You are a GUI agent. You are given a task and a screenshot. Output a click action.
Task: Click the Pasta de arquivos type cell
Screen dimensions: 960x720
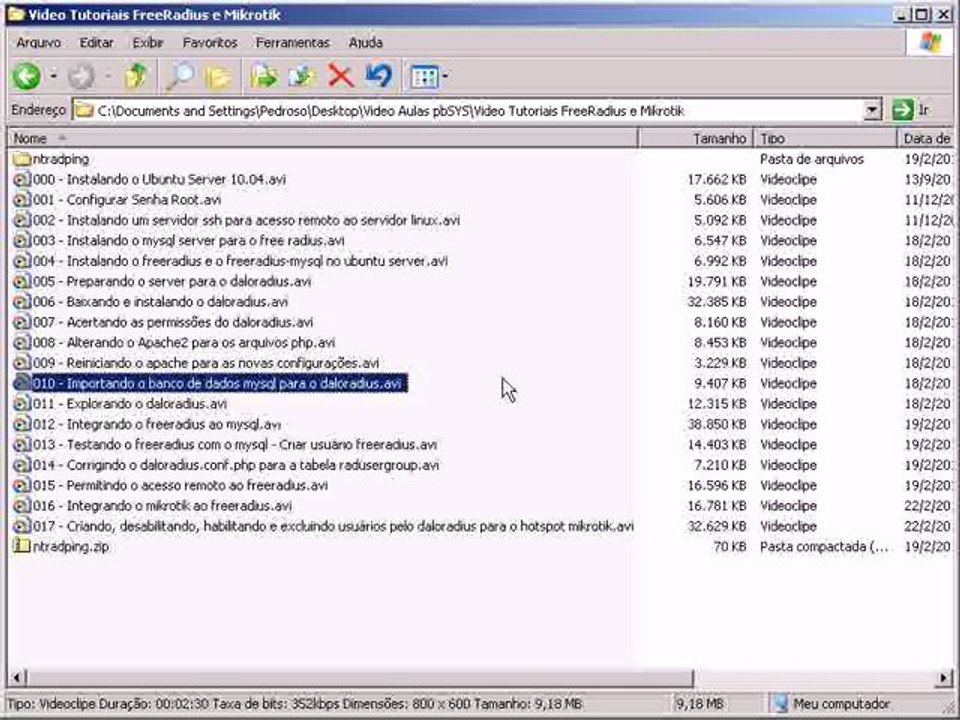click(812, 159)
